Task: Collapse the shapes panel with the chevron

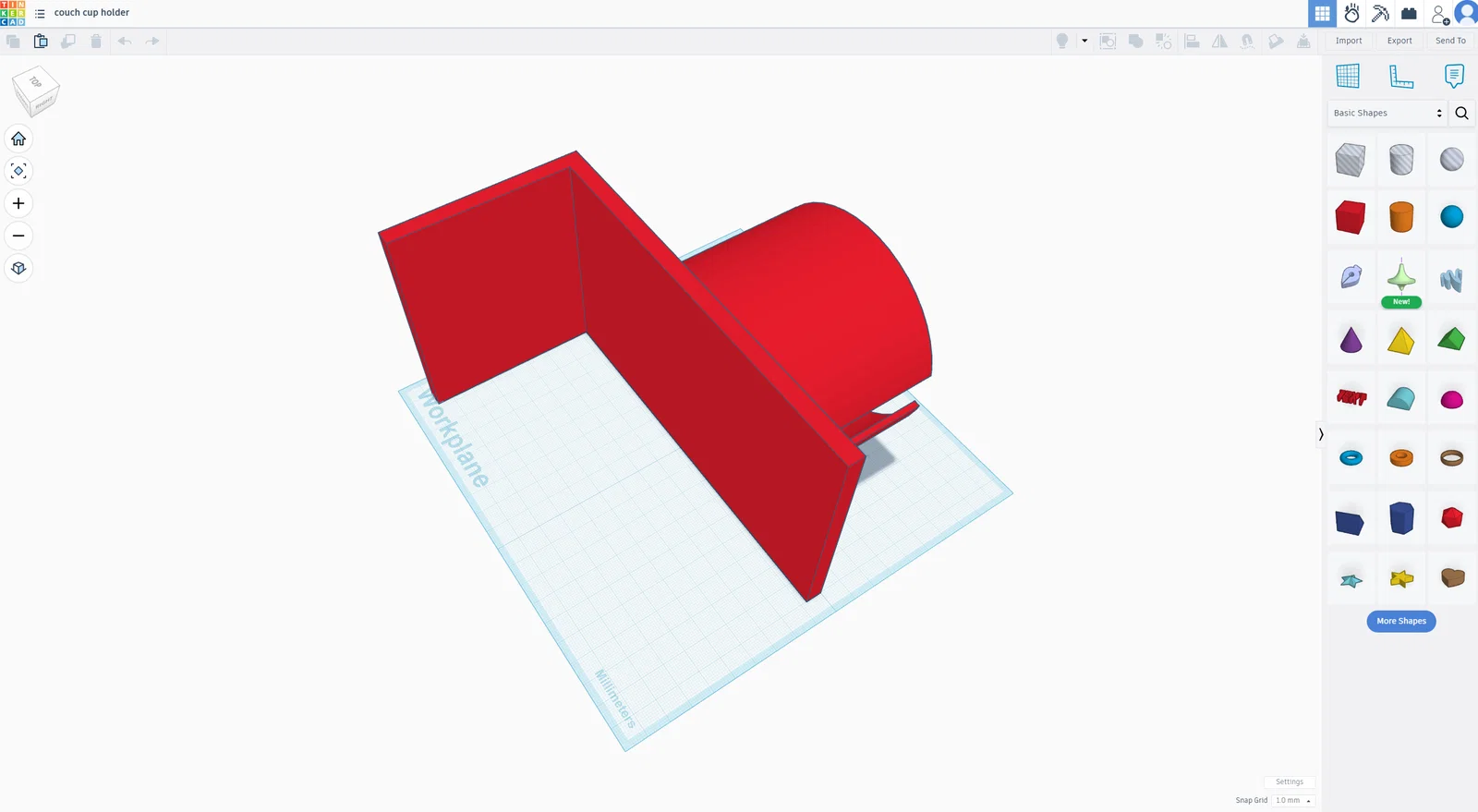Action: click(x=1321, y=434)
